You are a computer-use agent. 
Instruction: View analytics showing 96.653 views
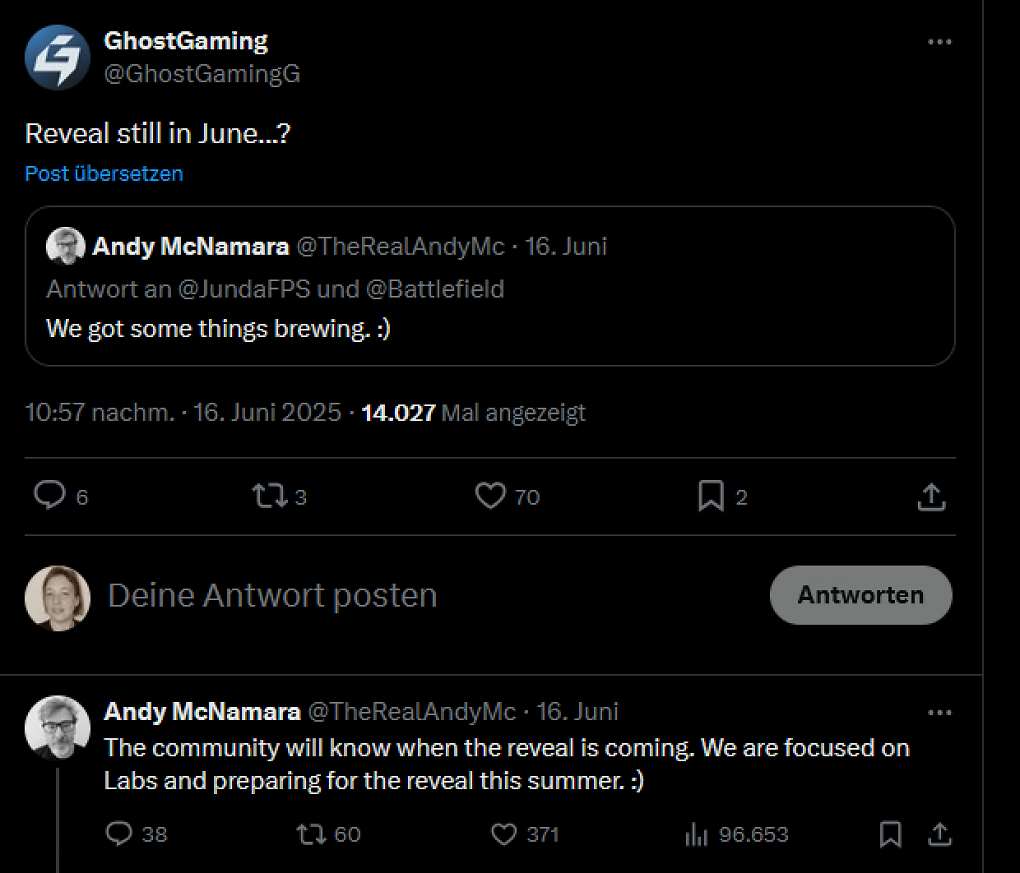(x=736, y=834)
